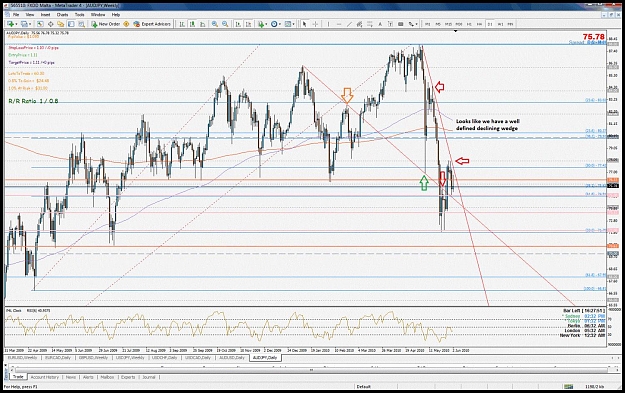625x393 pixels.
Task: Select the Equidistant Channel tool
Action: (x=359, y=24)
